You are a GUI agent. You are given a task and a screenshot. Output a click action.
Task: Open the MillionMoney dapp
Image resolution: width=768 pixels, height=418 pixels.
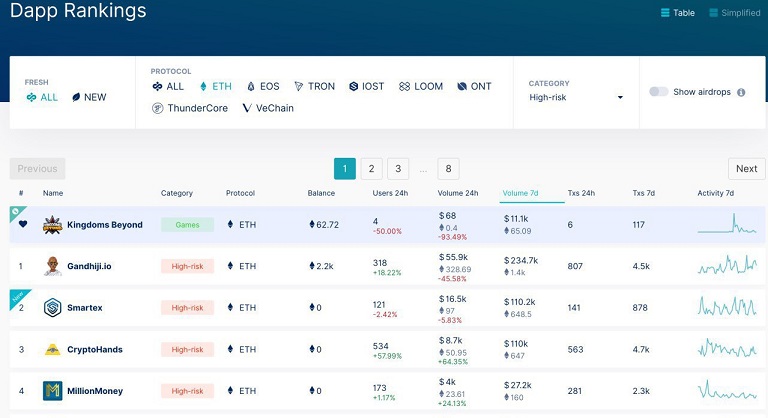point(95,391)
